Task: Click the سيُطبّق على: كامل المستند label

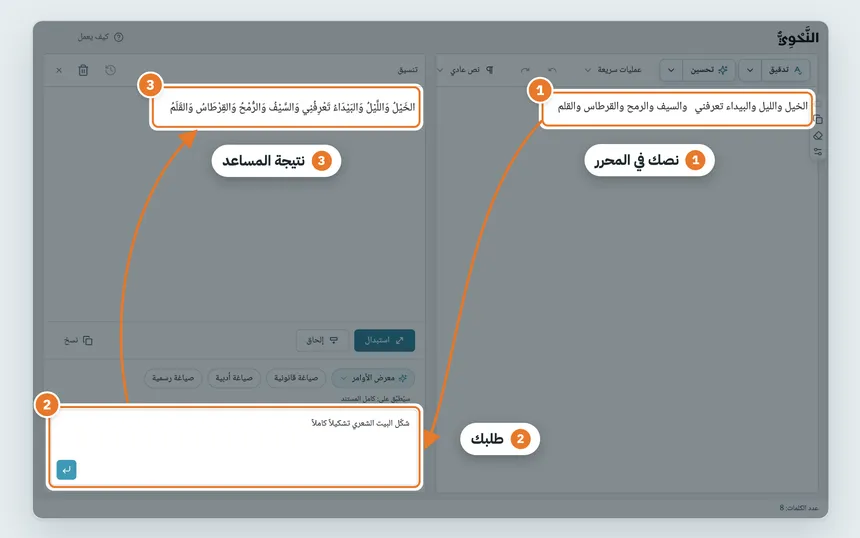Action: click(x=376, y=399)
